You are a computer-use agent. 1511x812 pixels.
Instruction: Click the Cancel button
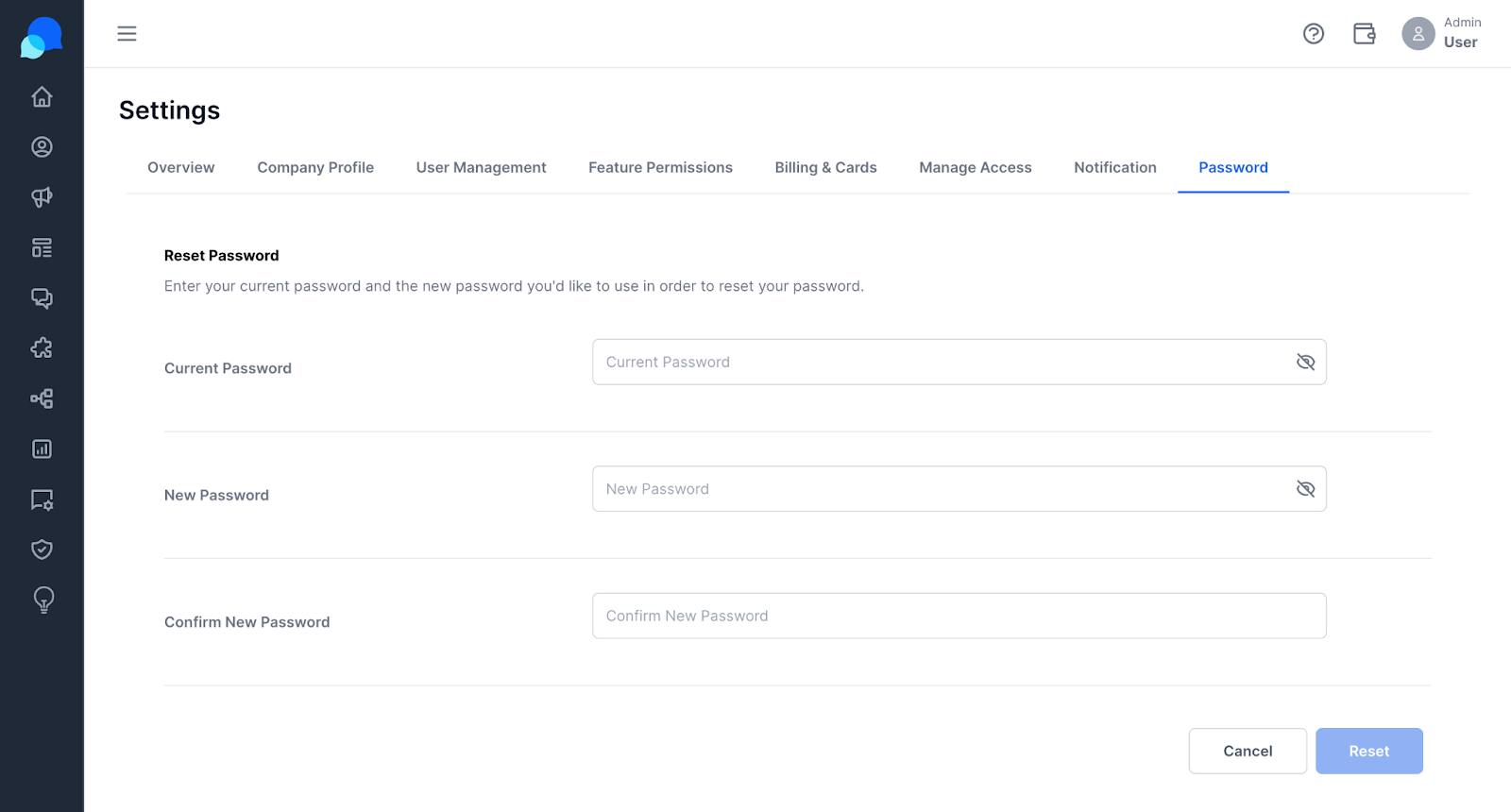(1248, 752)
